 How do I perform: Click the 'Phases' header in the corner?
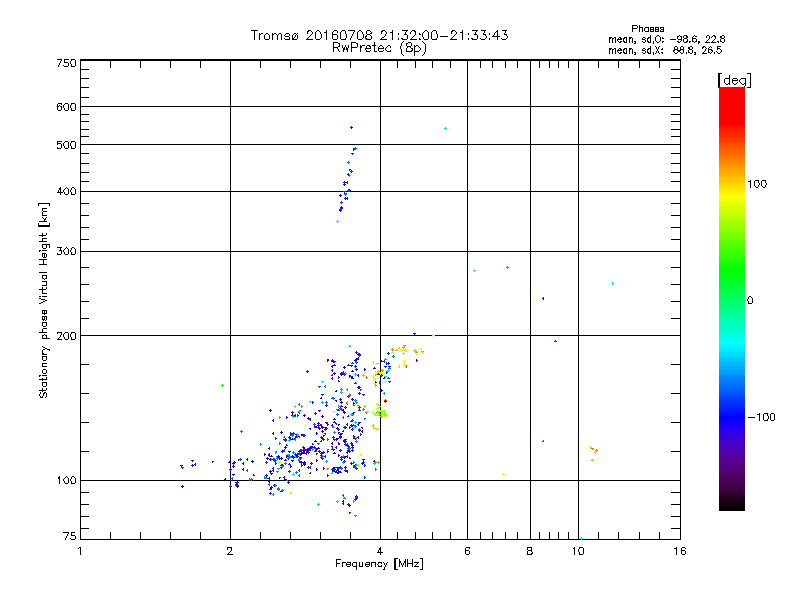coord(647,29)
